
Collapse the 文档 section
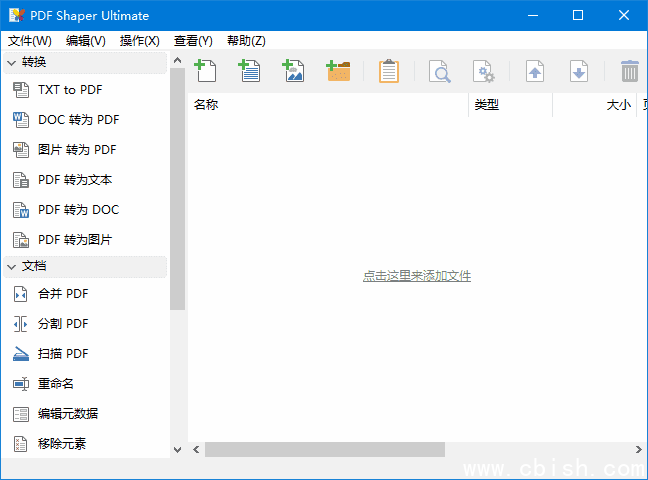point(12,266)
